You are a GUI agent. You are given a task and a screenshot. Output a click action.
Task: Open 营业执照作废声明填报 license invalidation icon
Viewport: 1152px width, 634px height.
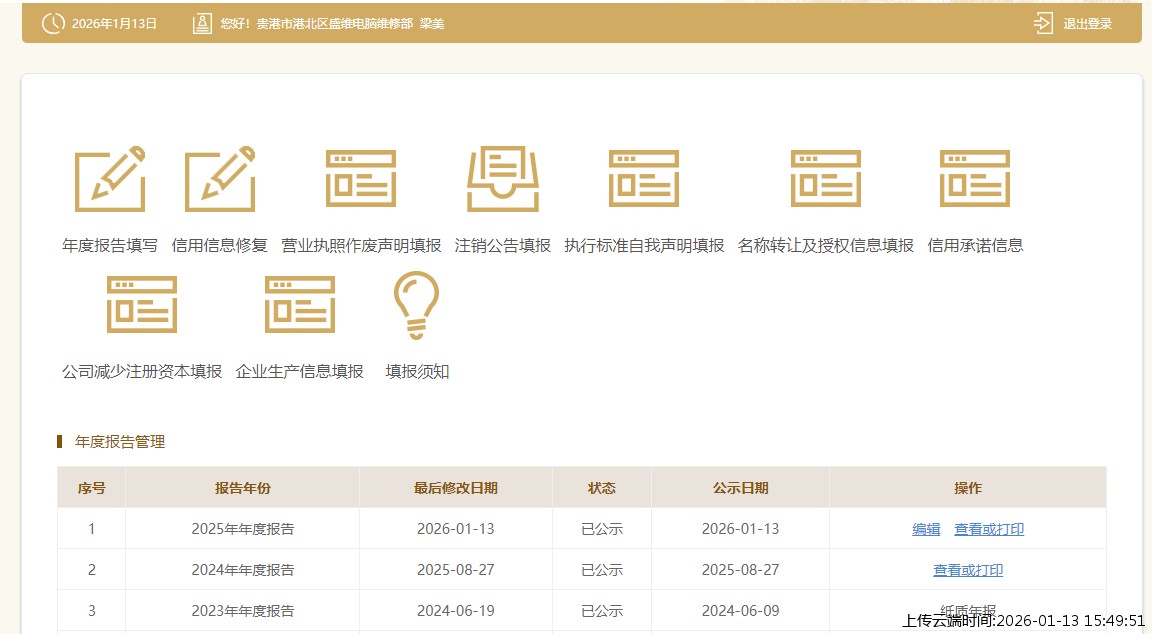(x=360, y=180)
